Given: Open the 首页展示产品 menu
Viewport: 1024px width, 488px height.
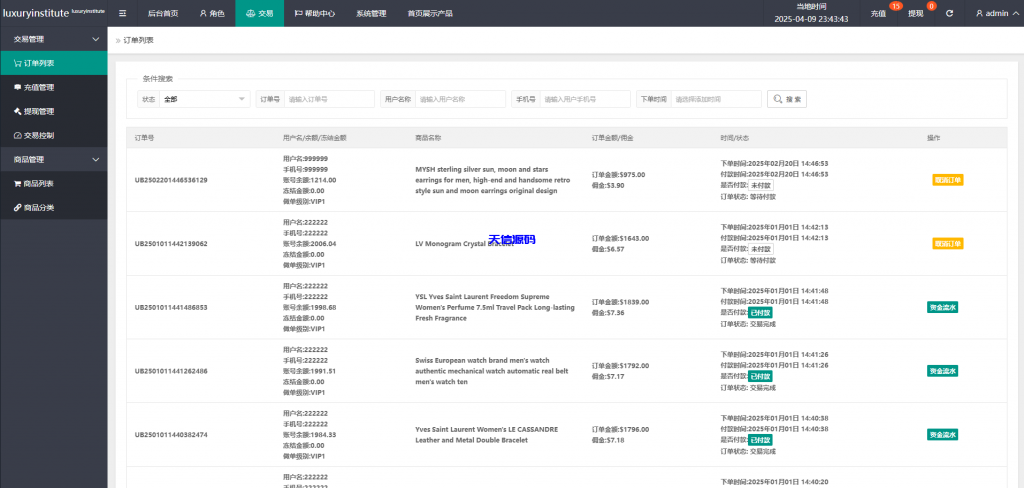Looking at the screenshot, I should [430, 13].
